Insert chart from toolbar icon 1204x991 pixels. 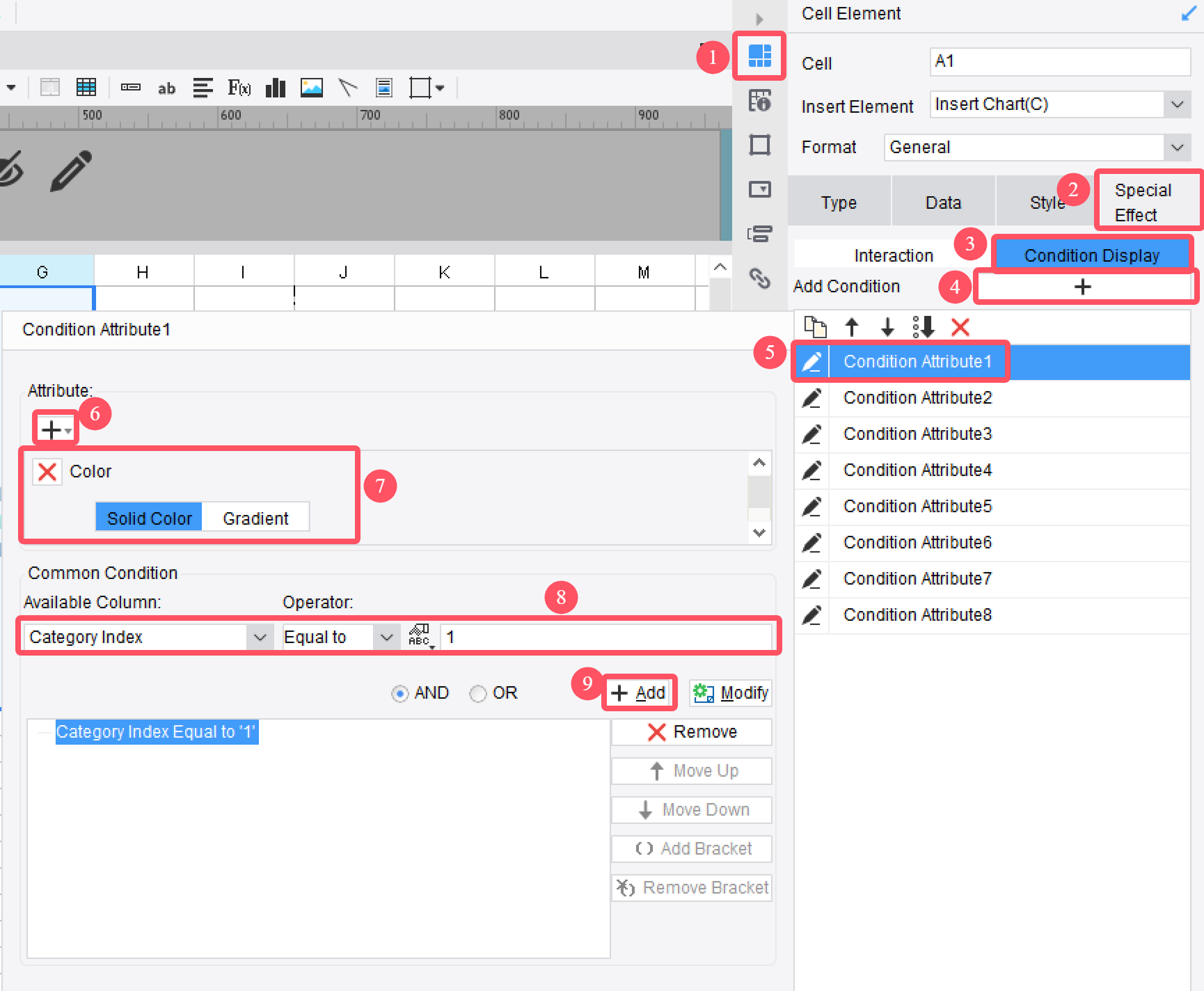[x=276, y=88]
